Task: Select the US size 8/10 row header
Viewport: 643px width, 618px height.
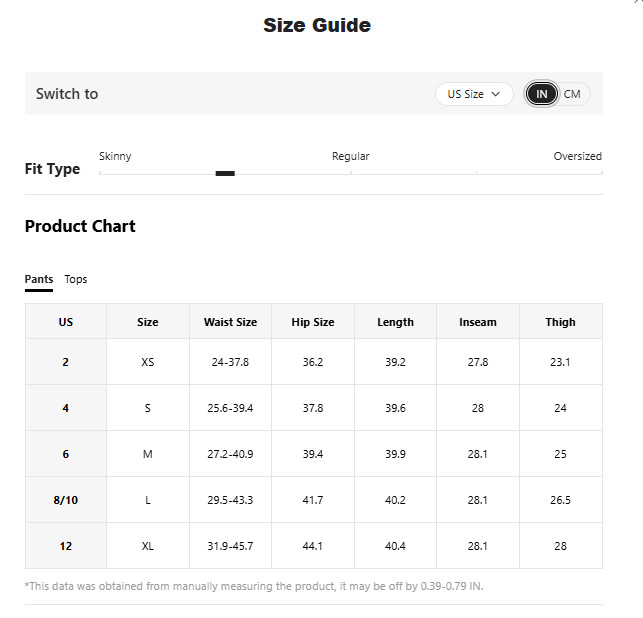Action: tap(66, 500)
